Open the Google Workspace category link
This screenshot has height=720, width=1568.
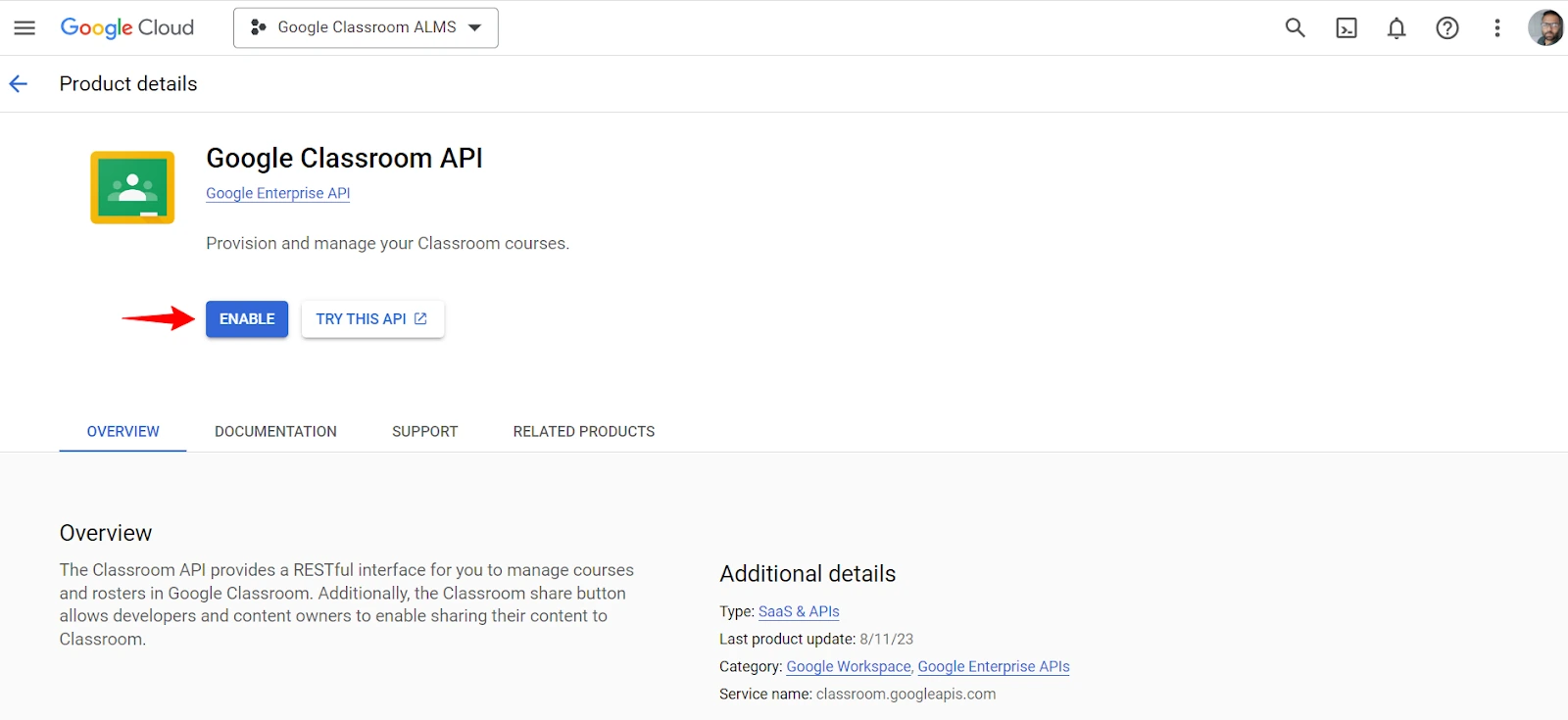tap(849, 666)
